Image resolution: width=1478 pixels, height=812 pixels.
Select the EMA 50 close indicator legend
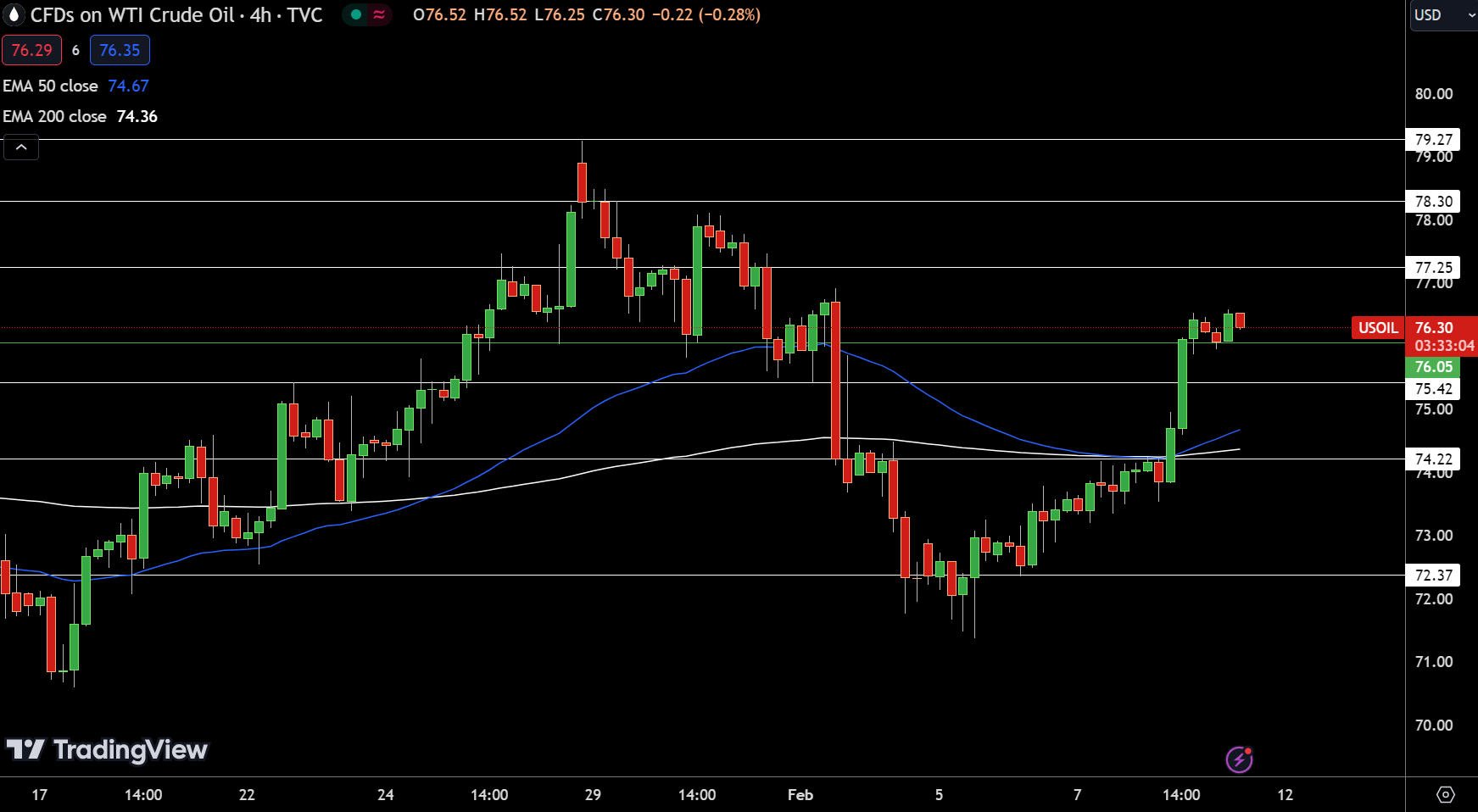pos(50,86)
